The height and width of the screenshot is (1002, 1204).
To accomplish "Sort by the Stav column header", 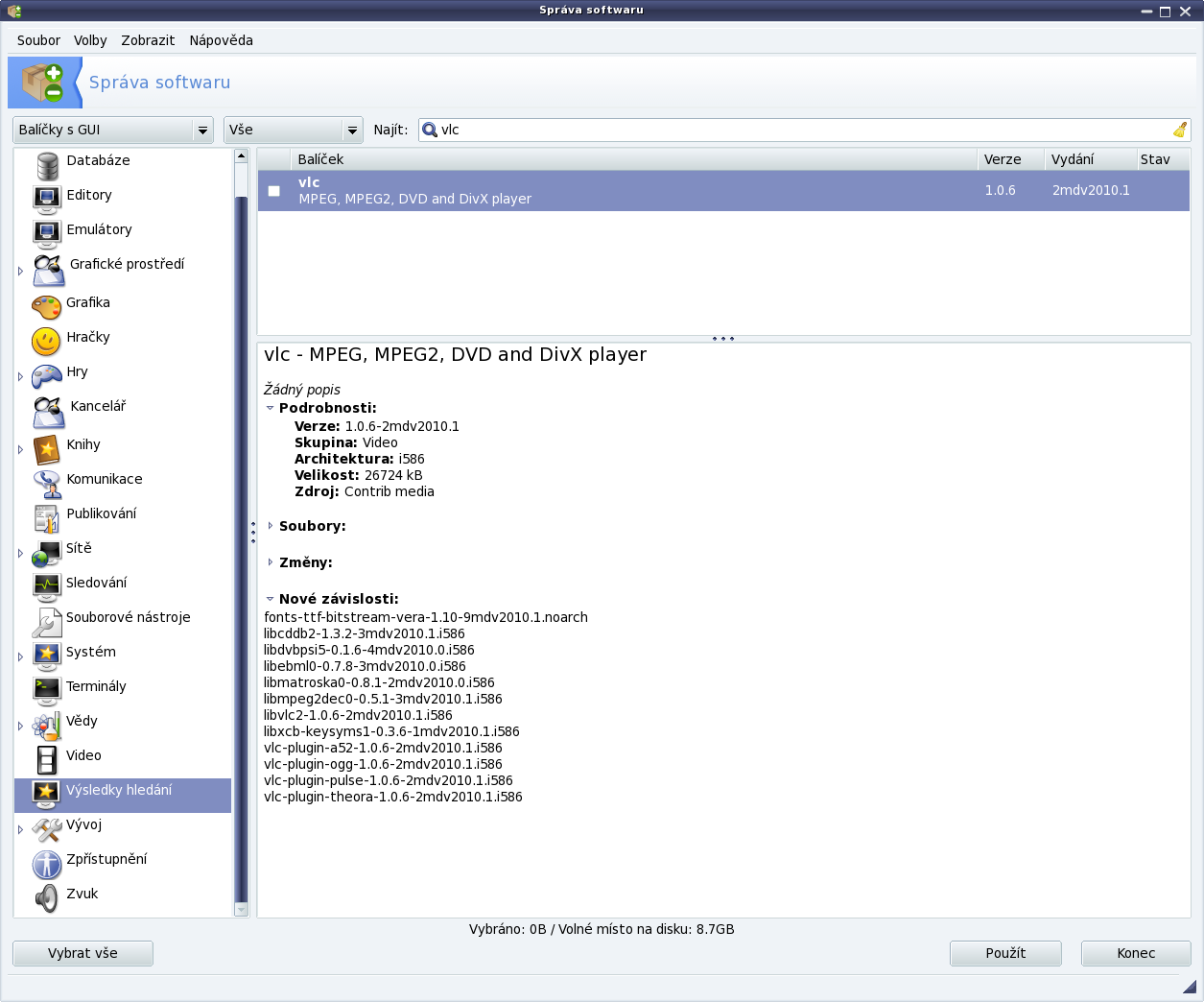I will coord(1163,159).
